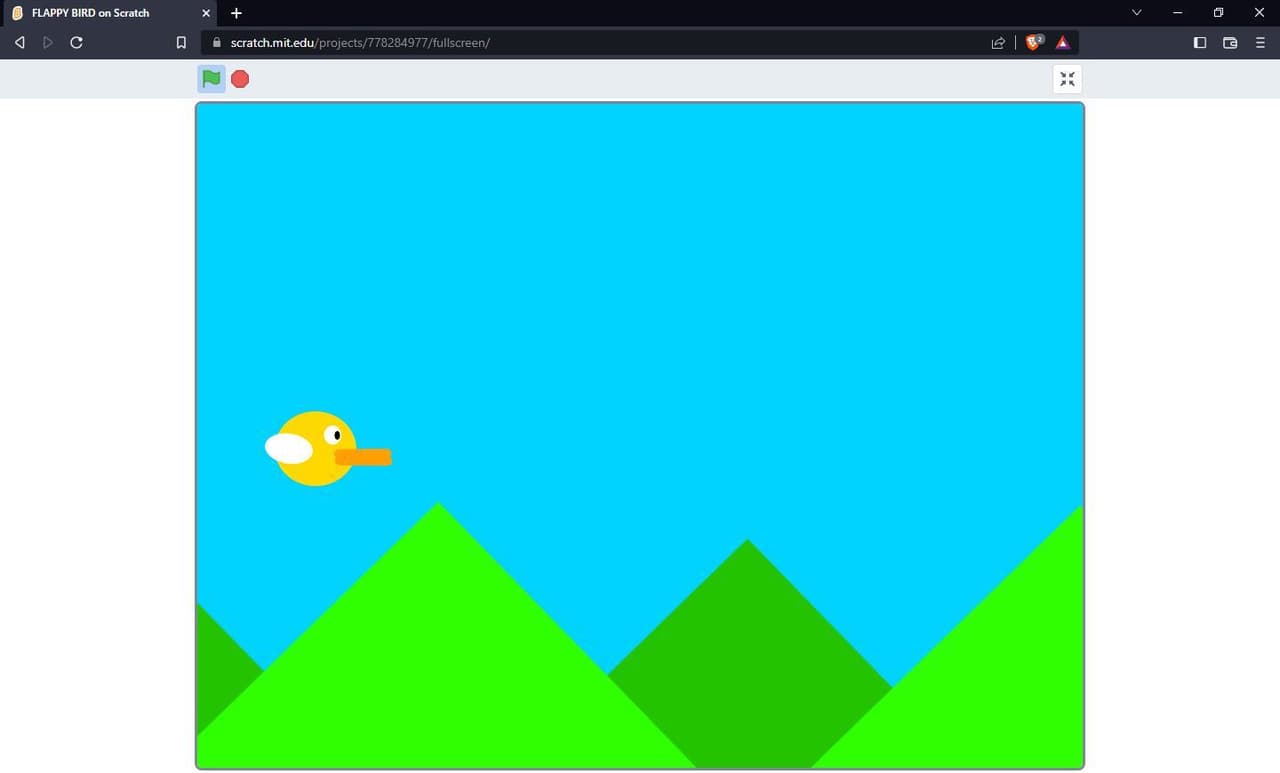Toggle the browser sidebar panel
This screenshot has height=773, width=1280.
click(x=1200, y=43)
